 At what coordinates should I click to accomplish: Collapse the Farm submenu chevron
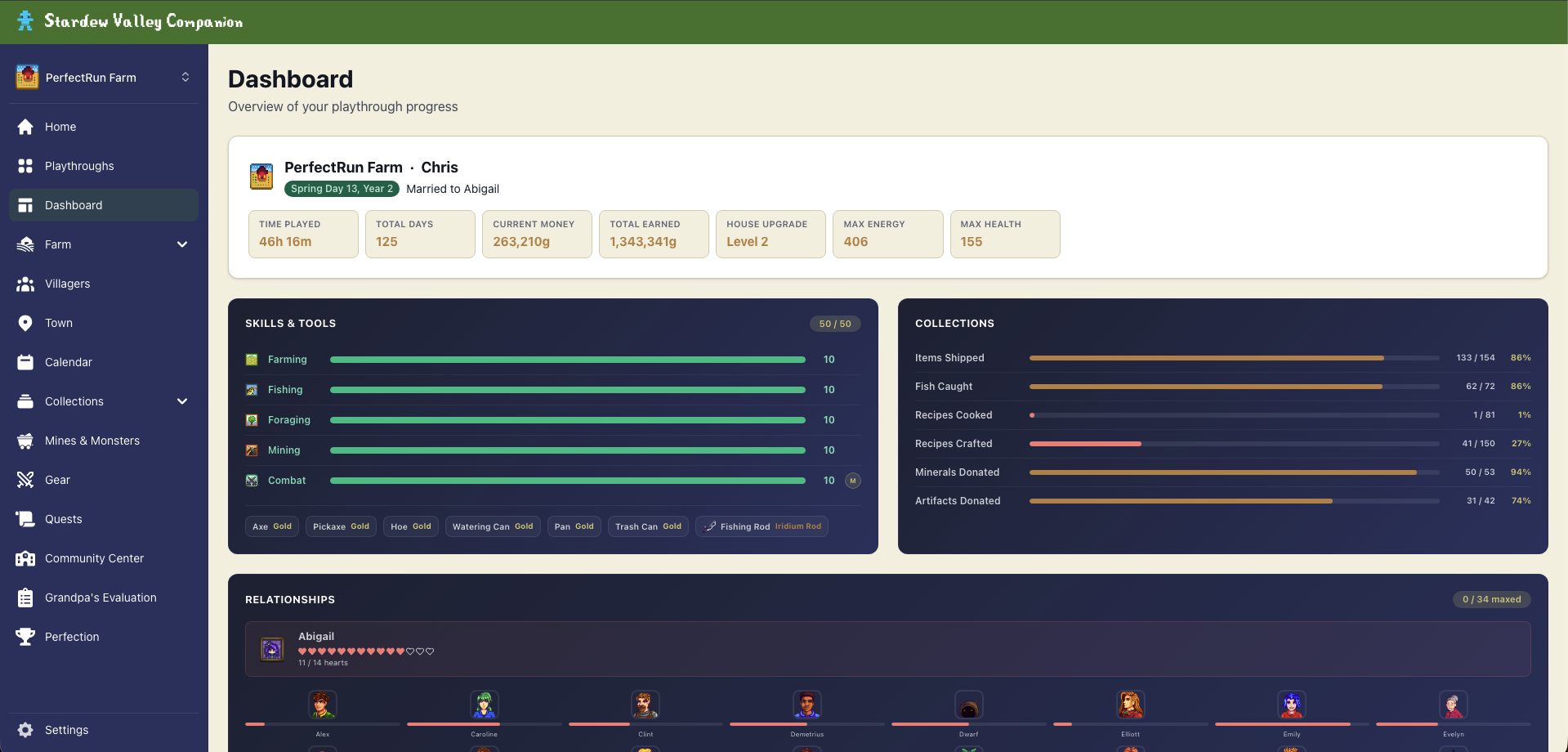(182, 244)
